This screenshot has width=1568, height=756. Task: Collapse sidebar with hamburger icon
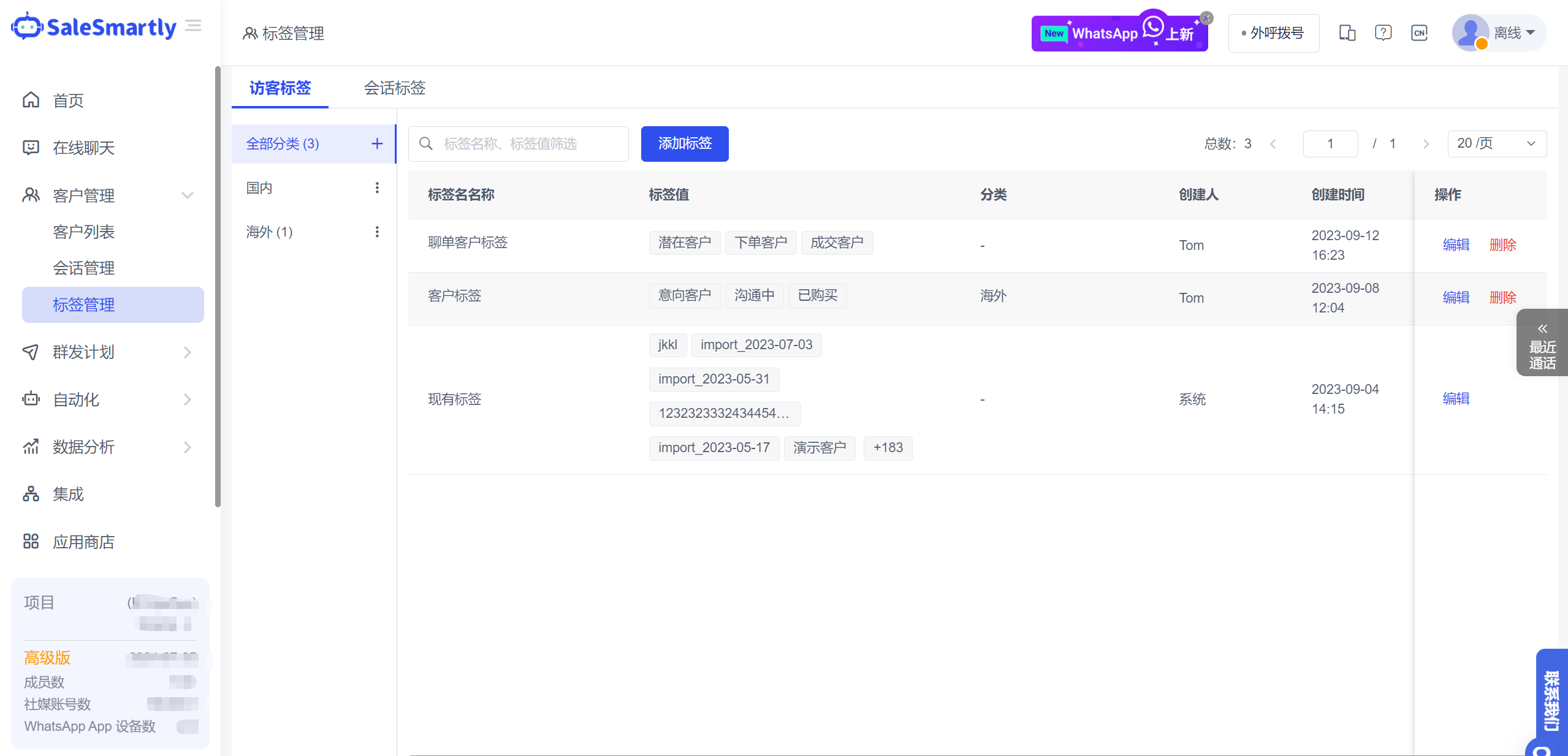pos(193,26)
